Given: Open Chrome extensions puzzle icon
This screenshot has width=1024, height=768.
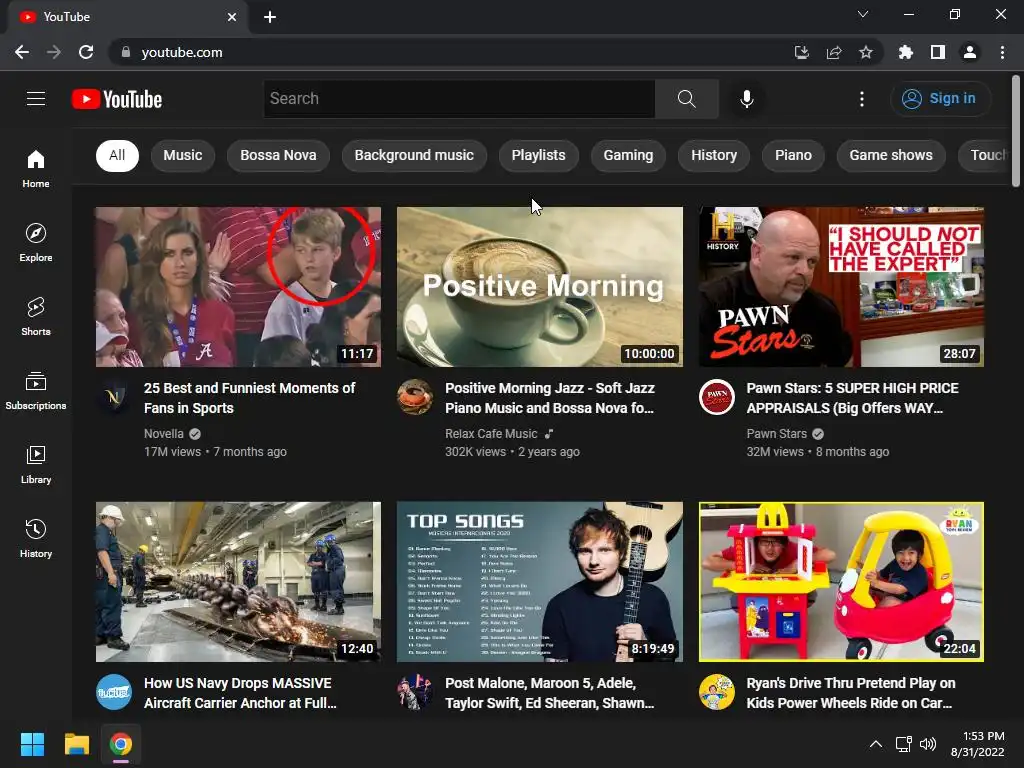Looking at the screenshot, I should (905, 52).
